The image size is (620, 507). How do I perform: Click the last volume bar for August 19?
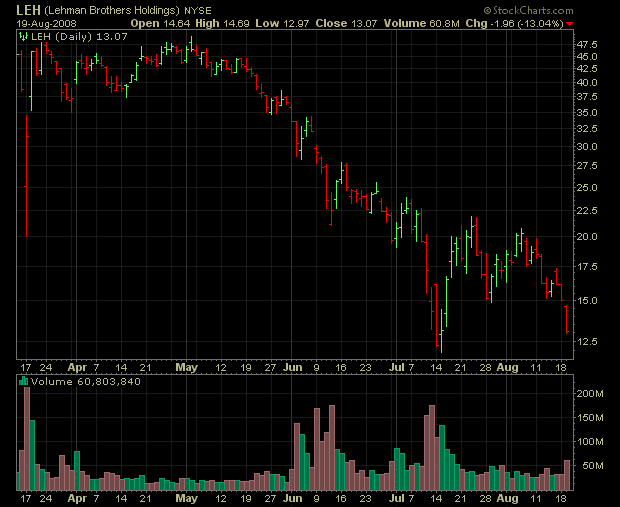click(x=567, y=475)
